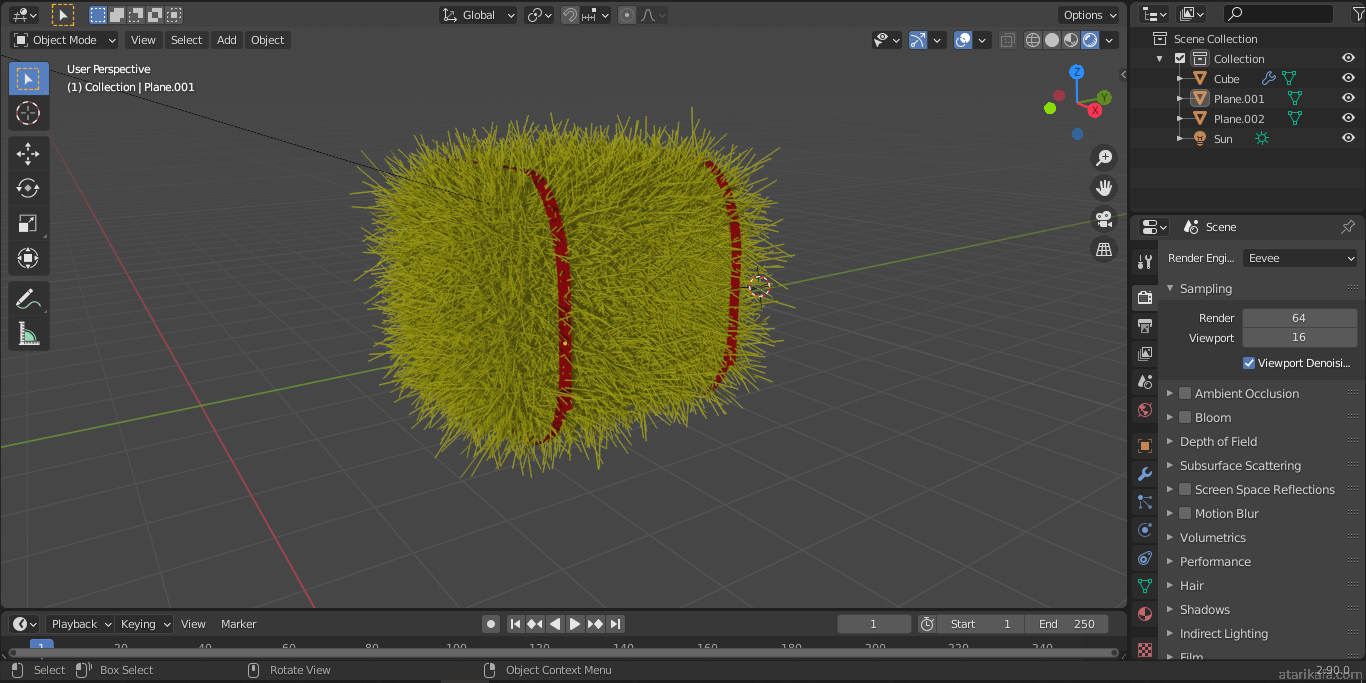Enable Motion Blur checkbox
Viewport: 1366px width, 683px height.
1185,513
